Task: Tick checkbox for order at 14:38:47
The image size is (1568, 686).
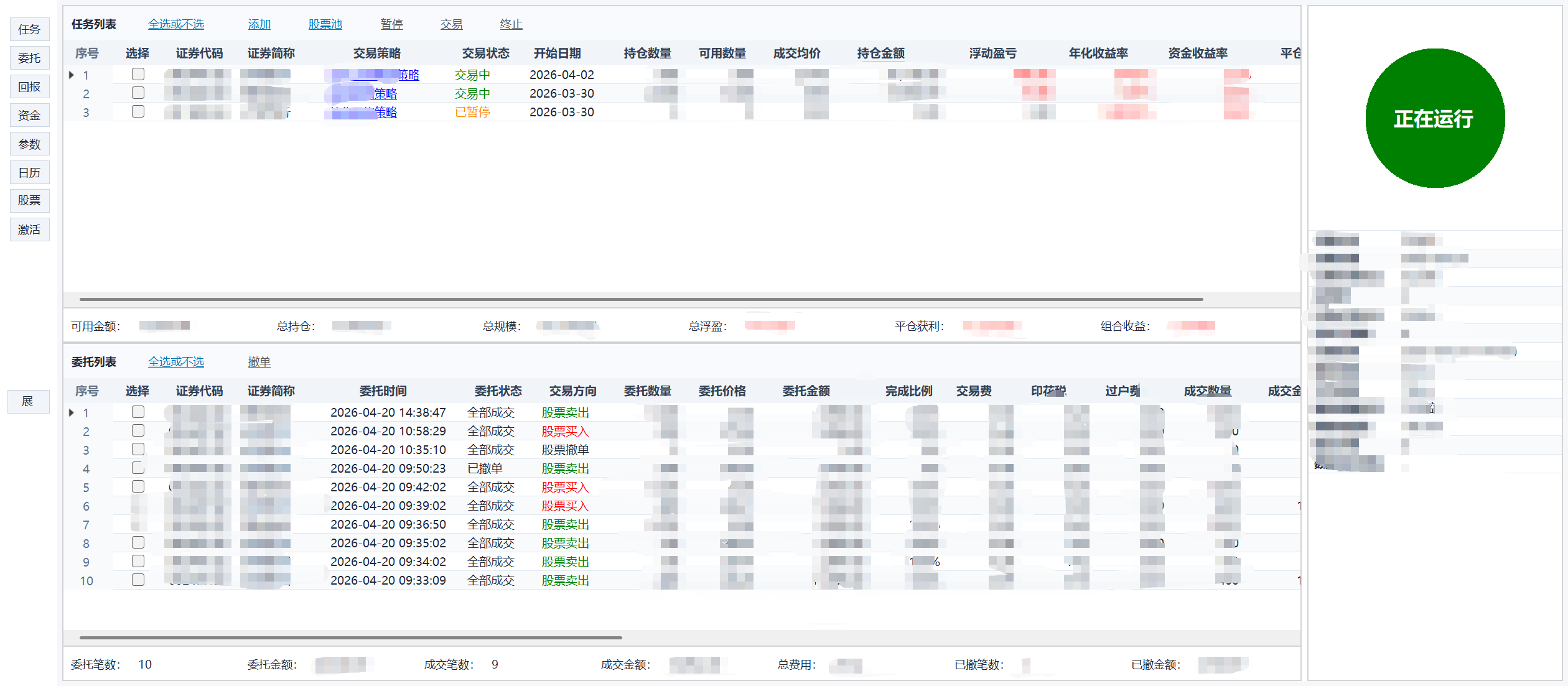Action: coord(138,412)
